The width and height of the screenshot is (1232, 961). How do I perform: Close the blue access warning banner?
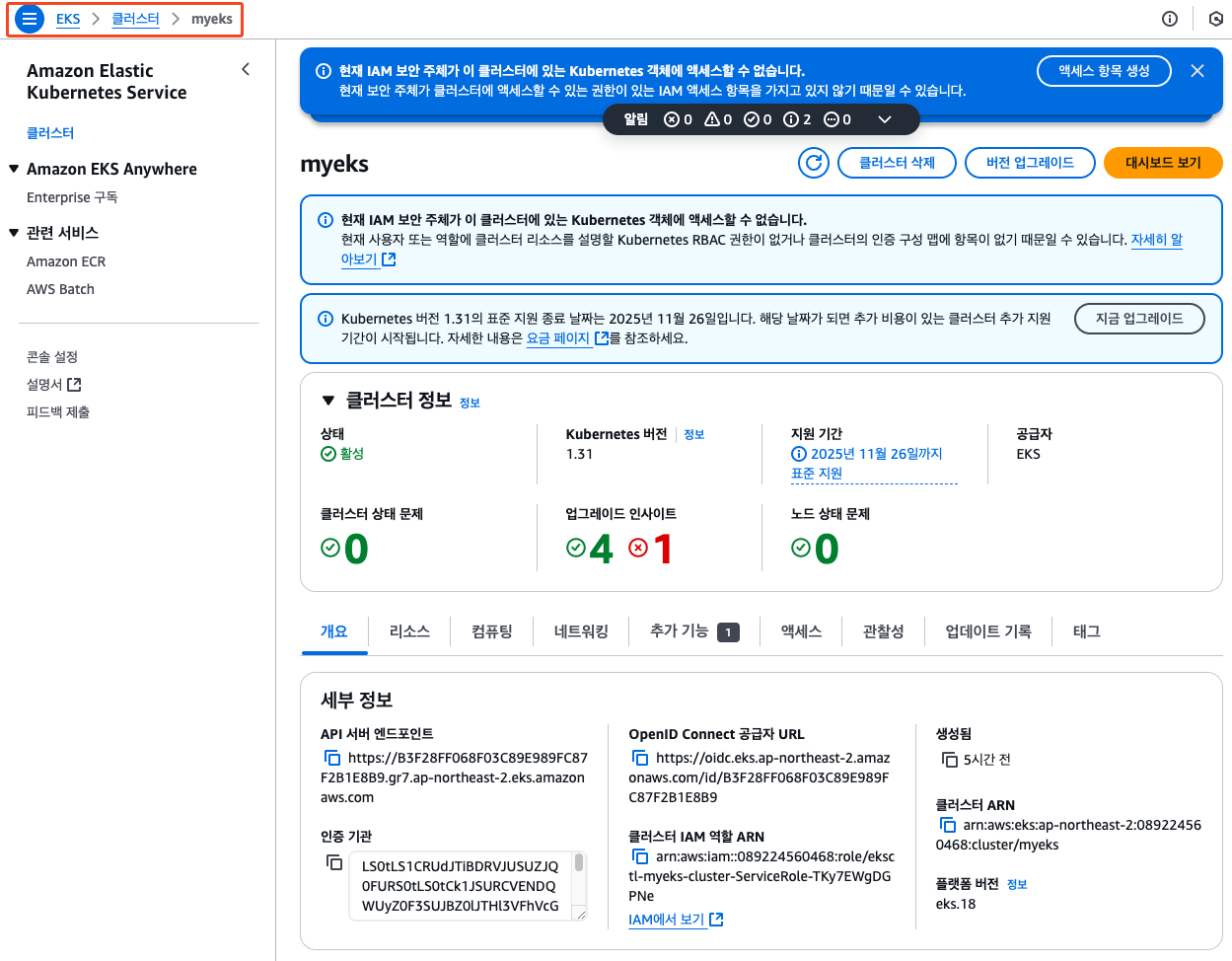coord(1197,71)
